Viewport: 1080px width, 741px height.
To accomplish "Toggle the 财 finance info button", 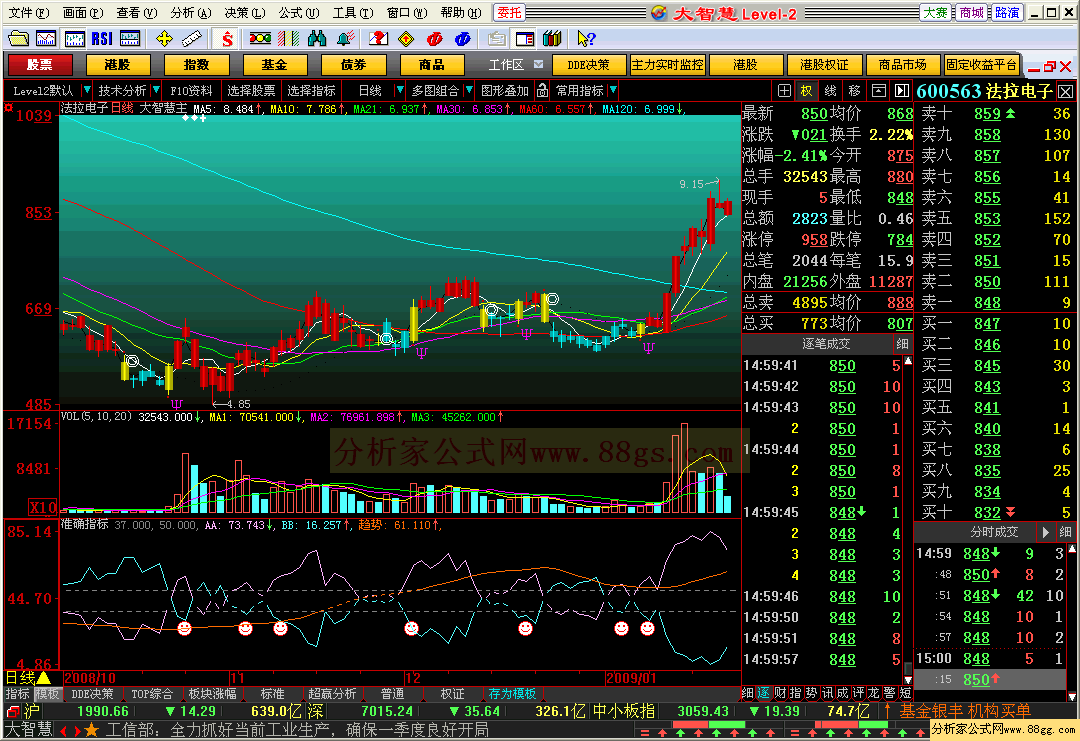I will tap(779, 693).
